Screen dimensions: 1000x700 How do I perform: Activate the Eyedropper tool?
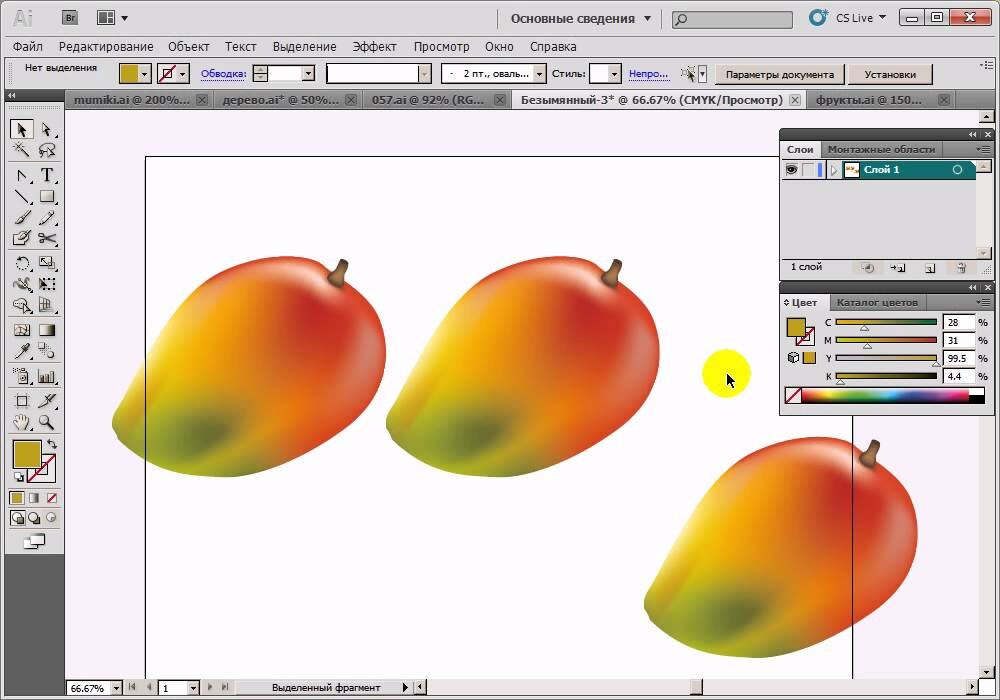(x=22, y=351)
